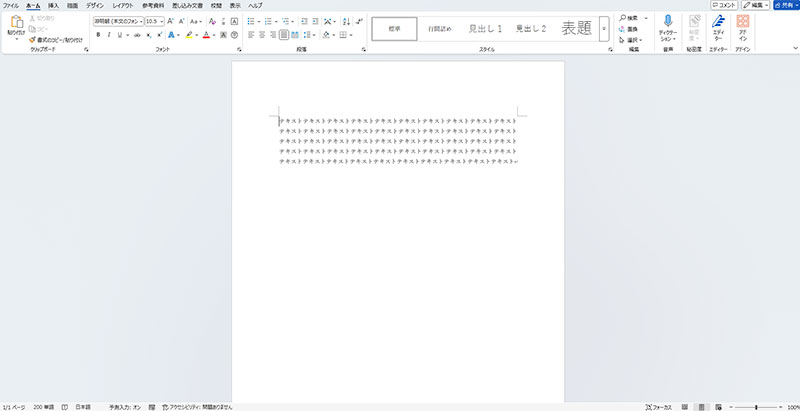Click the 共有 (Share) button
Viewport: 800px width, 411px height.
click(786, 5)
